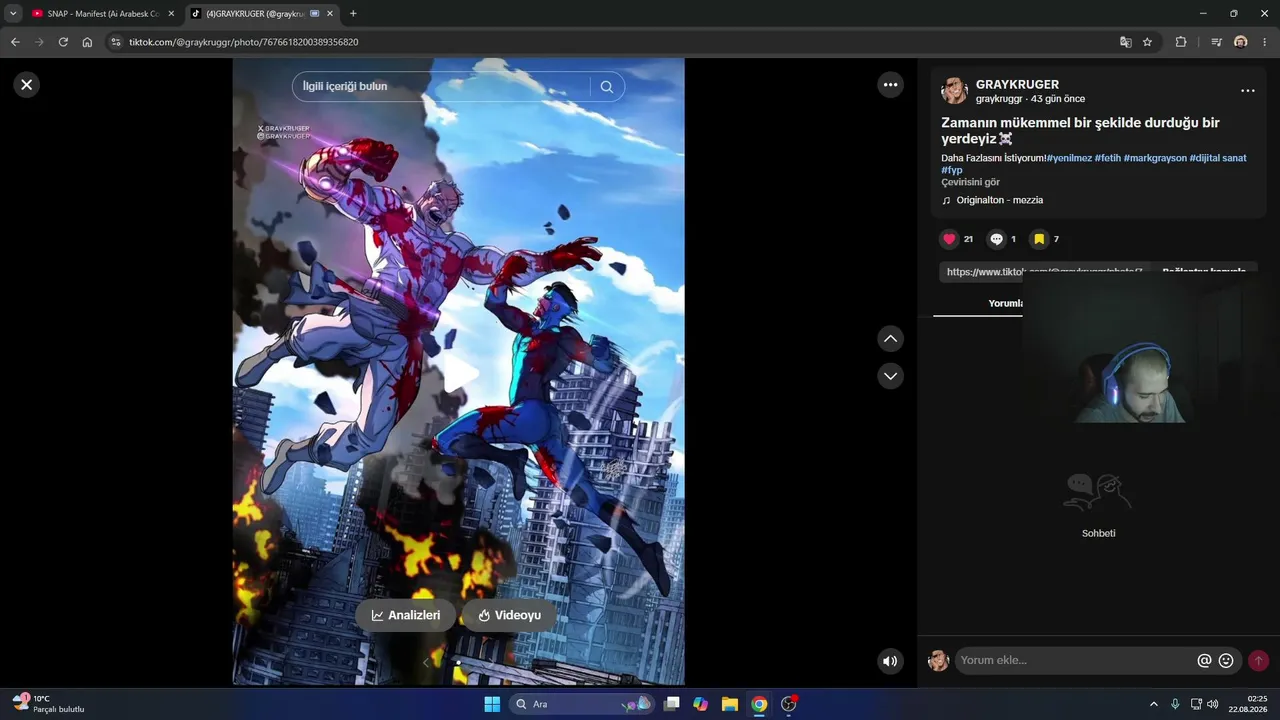Screen dimensions: 1280x720
Task: Open the GRAYKRUGER username link
Action: [x=1017, y=85]
